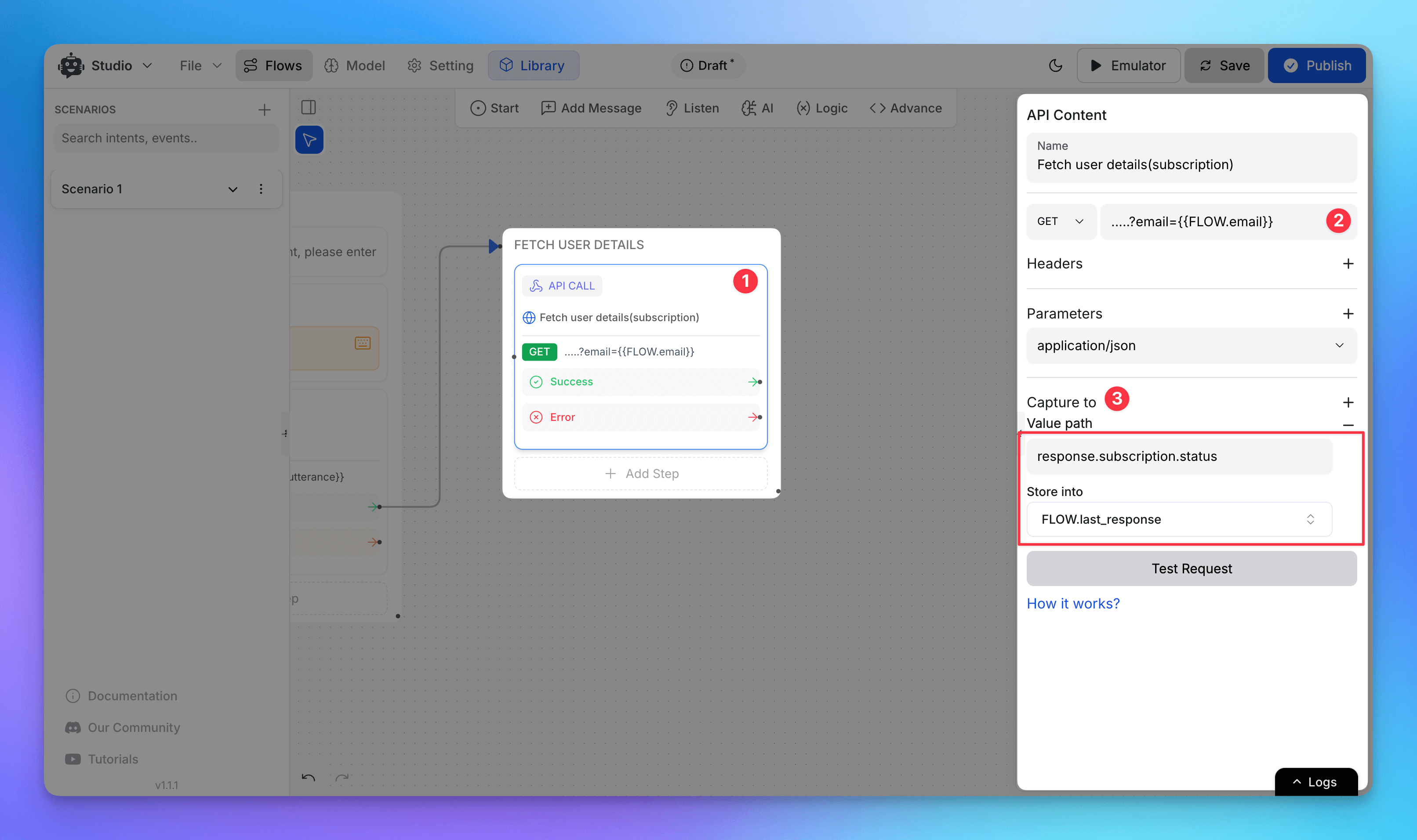Add a Start node
1417x840 pixels.
tap(494, 108)
